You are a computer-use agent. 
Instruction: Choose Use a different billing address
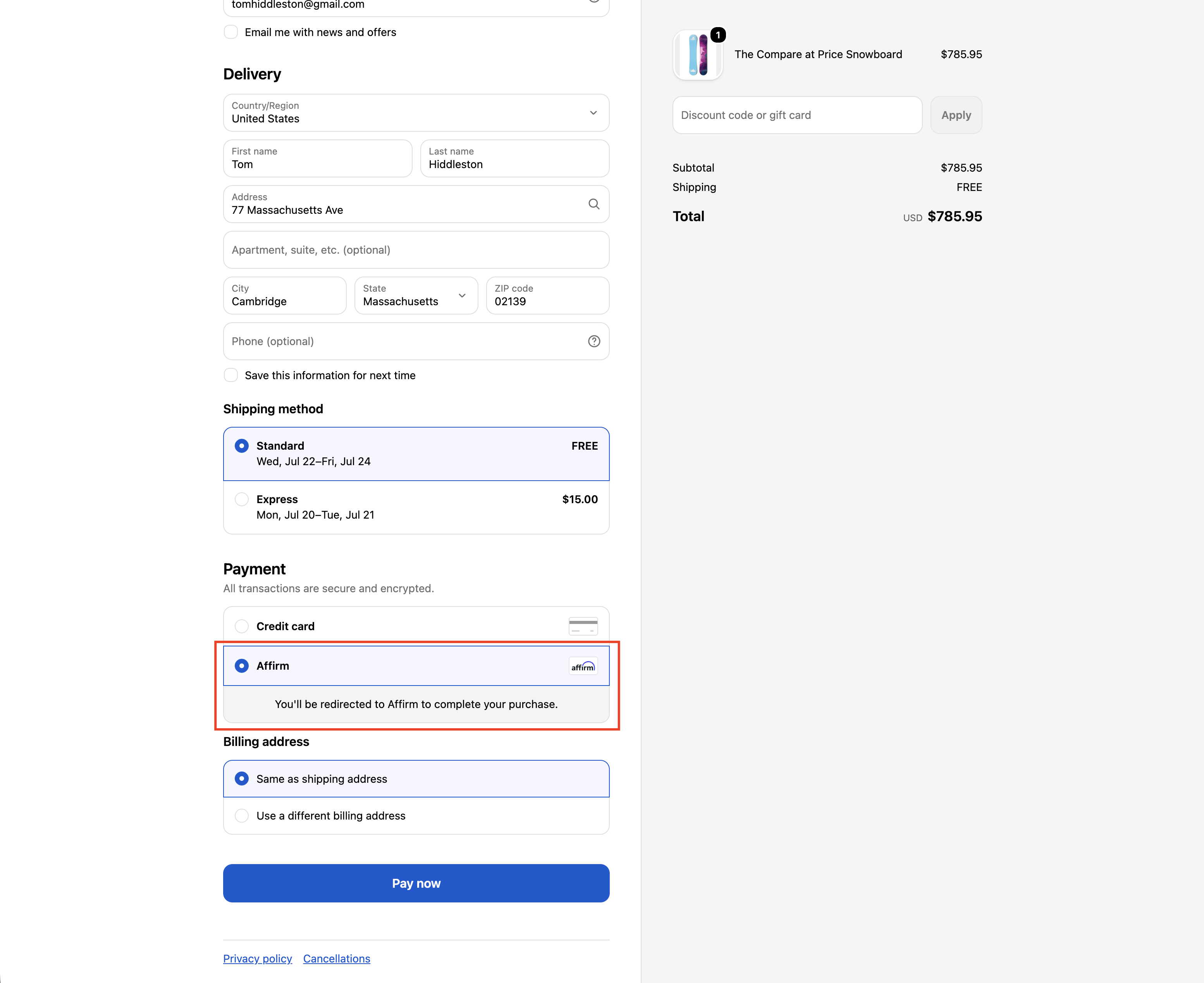point(416,815)
